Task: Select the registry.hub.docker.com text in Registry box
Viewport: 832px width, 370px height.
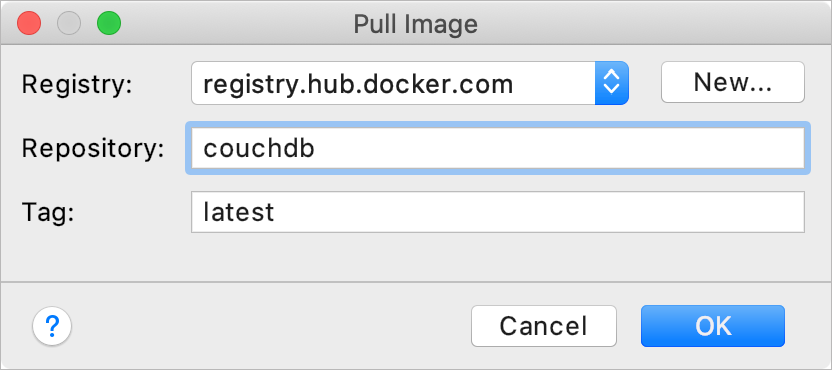Action: [x=358, y=84]
